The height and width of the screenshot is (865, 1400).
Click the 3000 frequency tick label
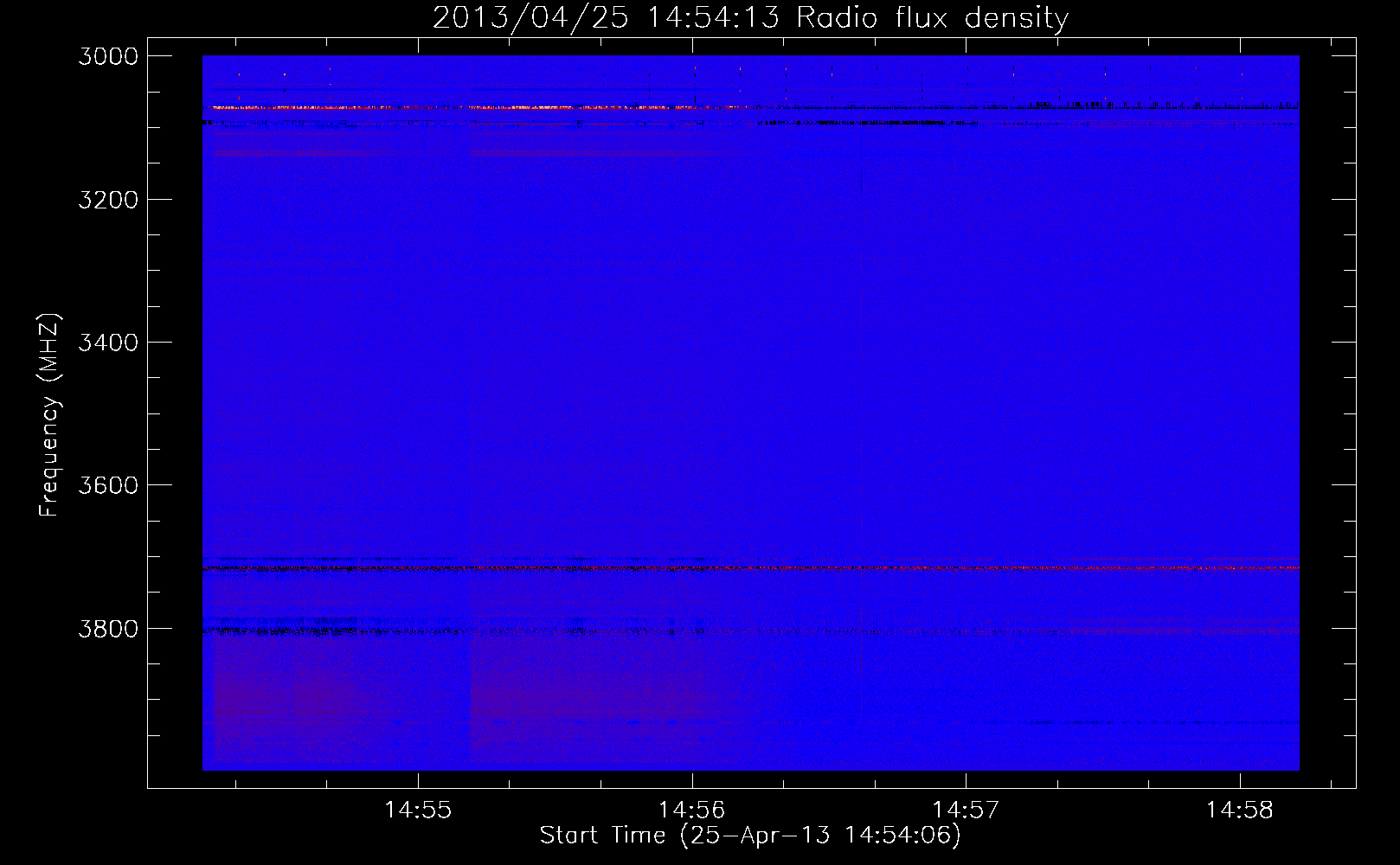click(108, 56)
